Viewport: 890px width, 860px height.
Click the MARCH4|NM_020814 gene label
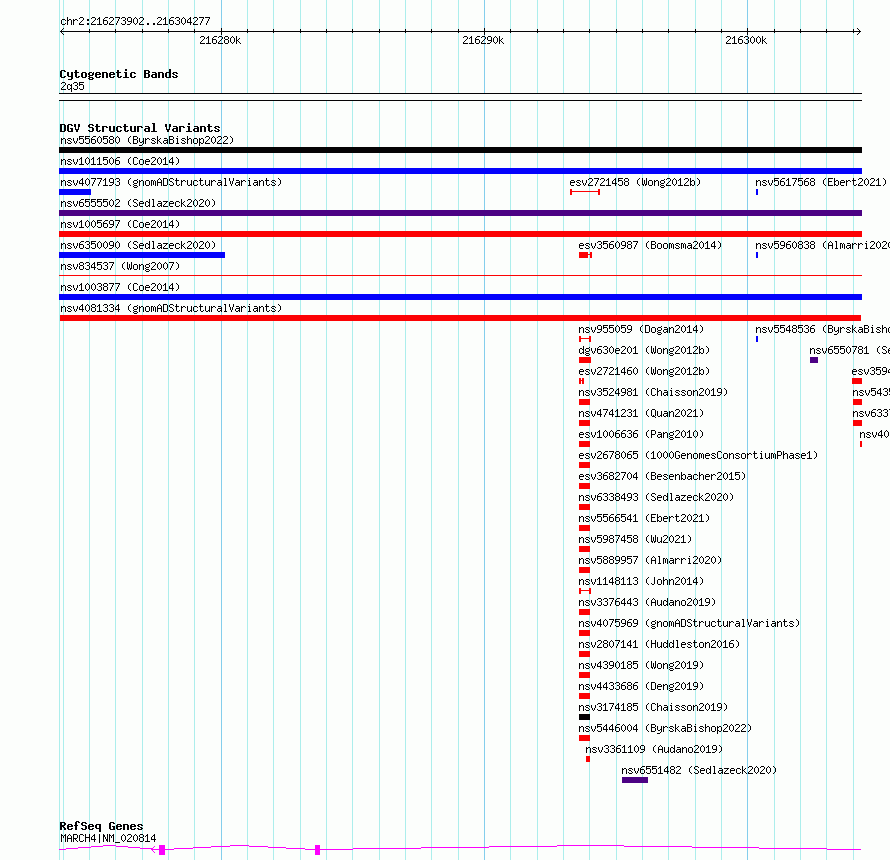pos(108,838)
